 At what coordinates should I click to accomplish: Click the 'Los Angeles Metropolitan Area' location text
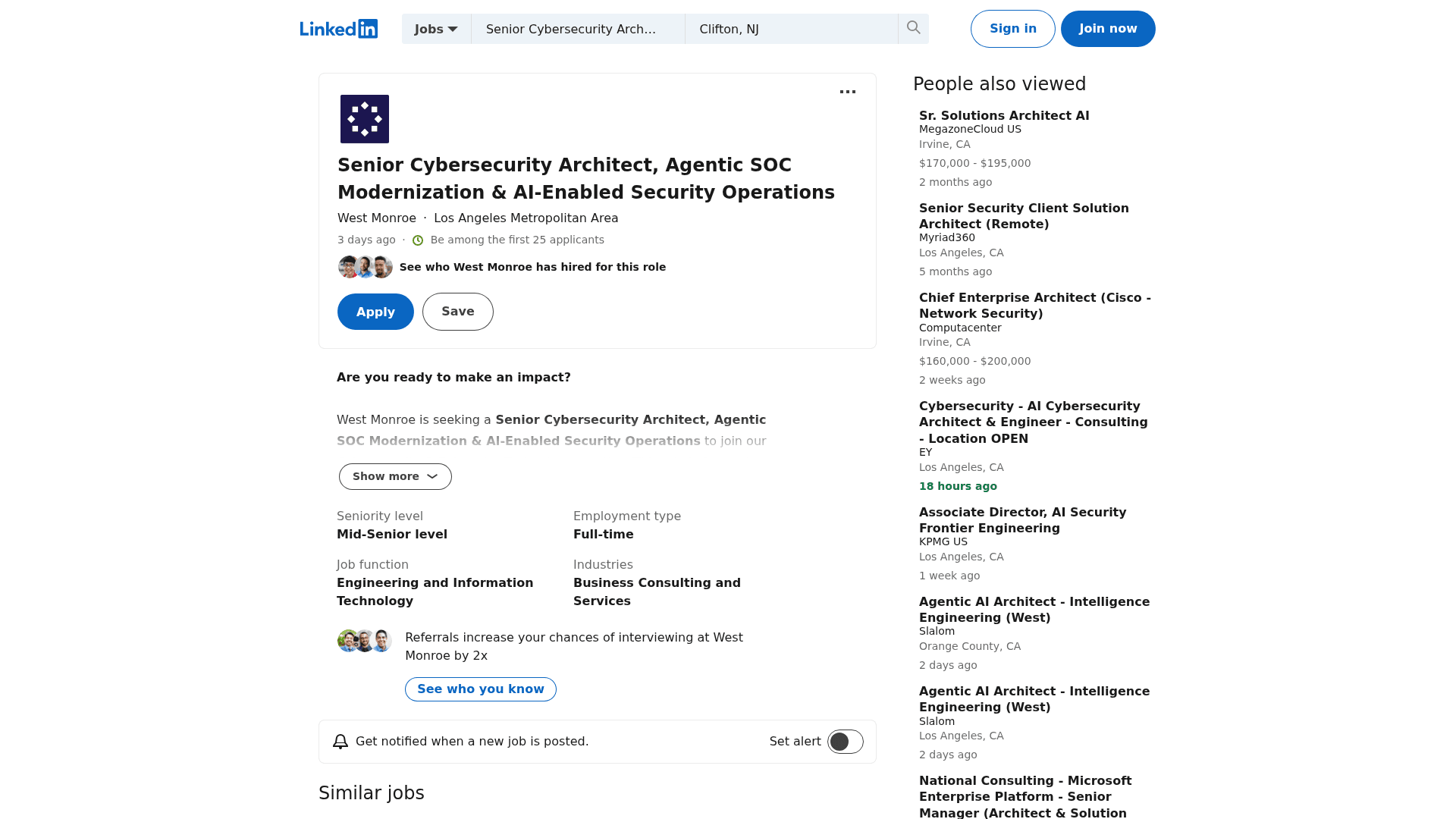[526, 218]
